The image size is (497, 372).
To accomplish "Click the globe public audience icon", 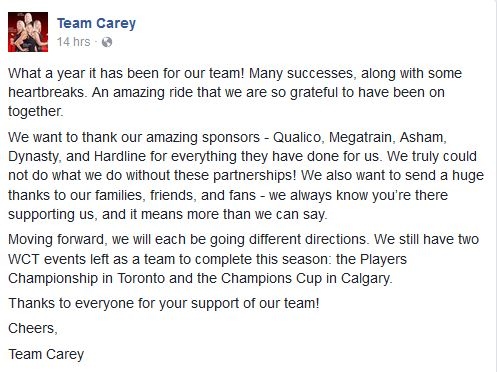I will (107, 42).
